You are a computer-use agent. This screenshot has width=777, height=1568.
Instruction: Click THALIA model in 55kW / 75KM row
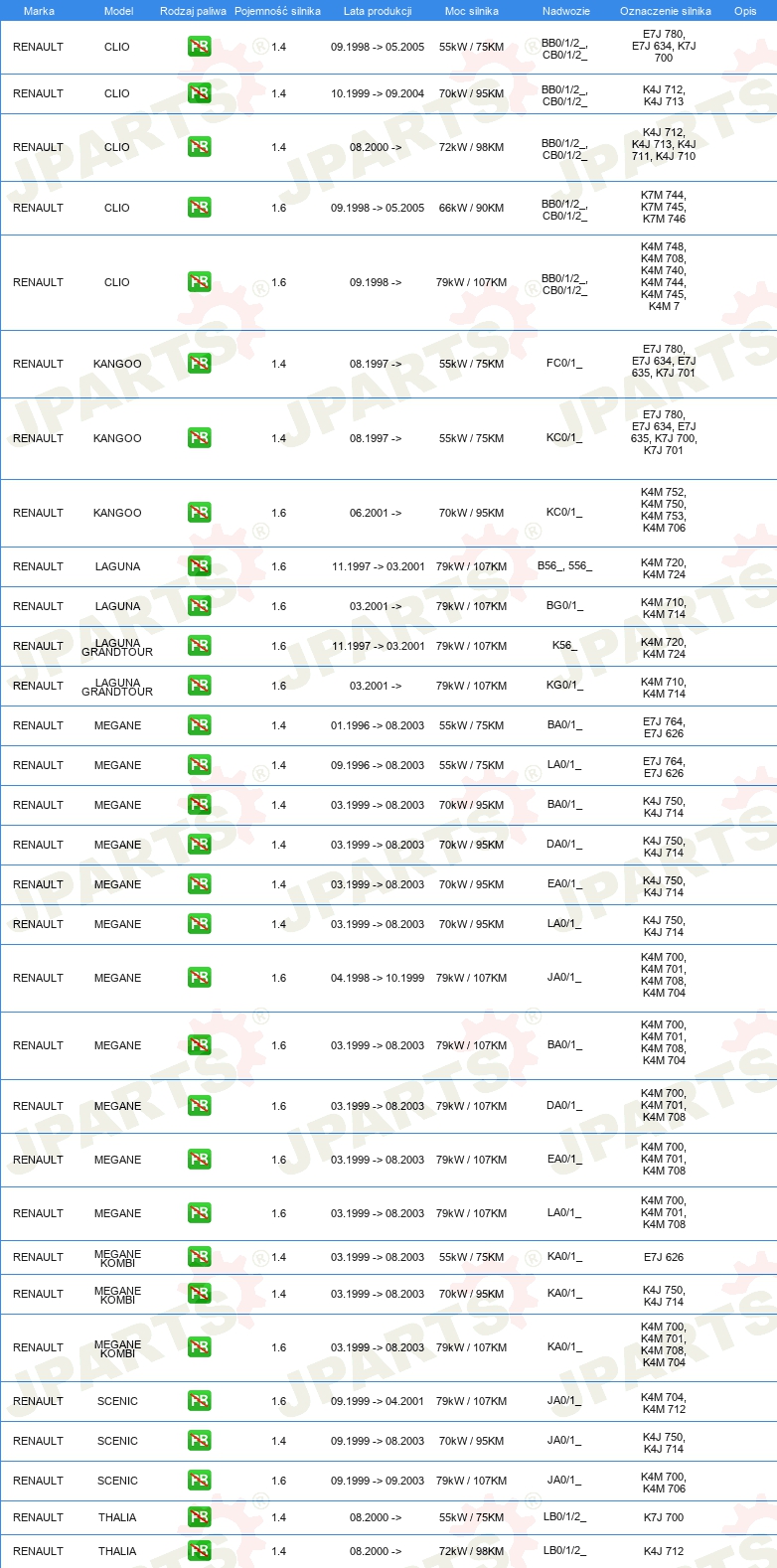click(x=117, y=1517)
